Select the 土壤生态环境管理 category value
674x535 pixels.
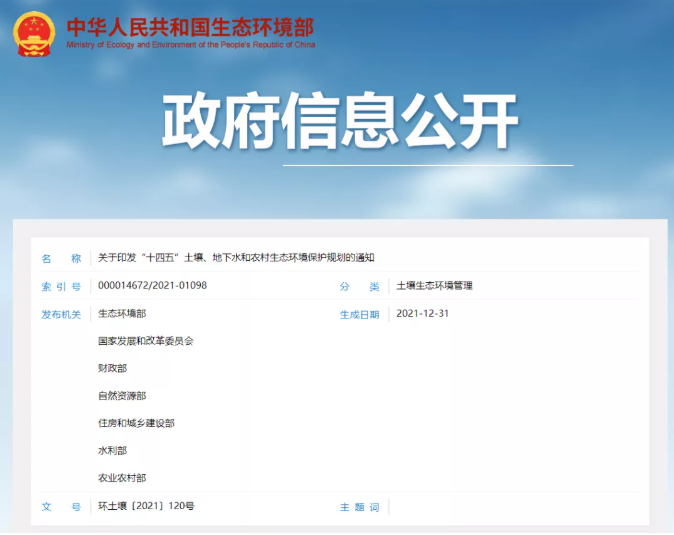click(x=434, y=286)
